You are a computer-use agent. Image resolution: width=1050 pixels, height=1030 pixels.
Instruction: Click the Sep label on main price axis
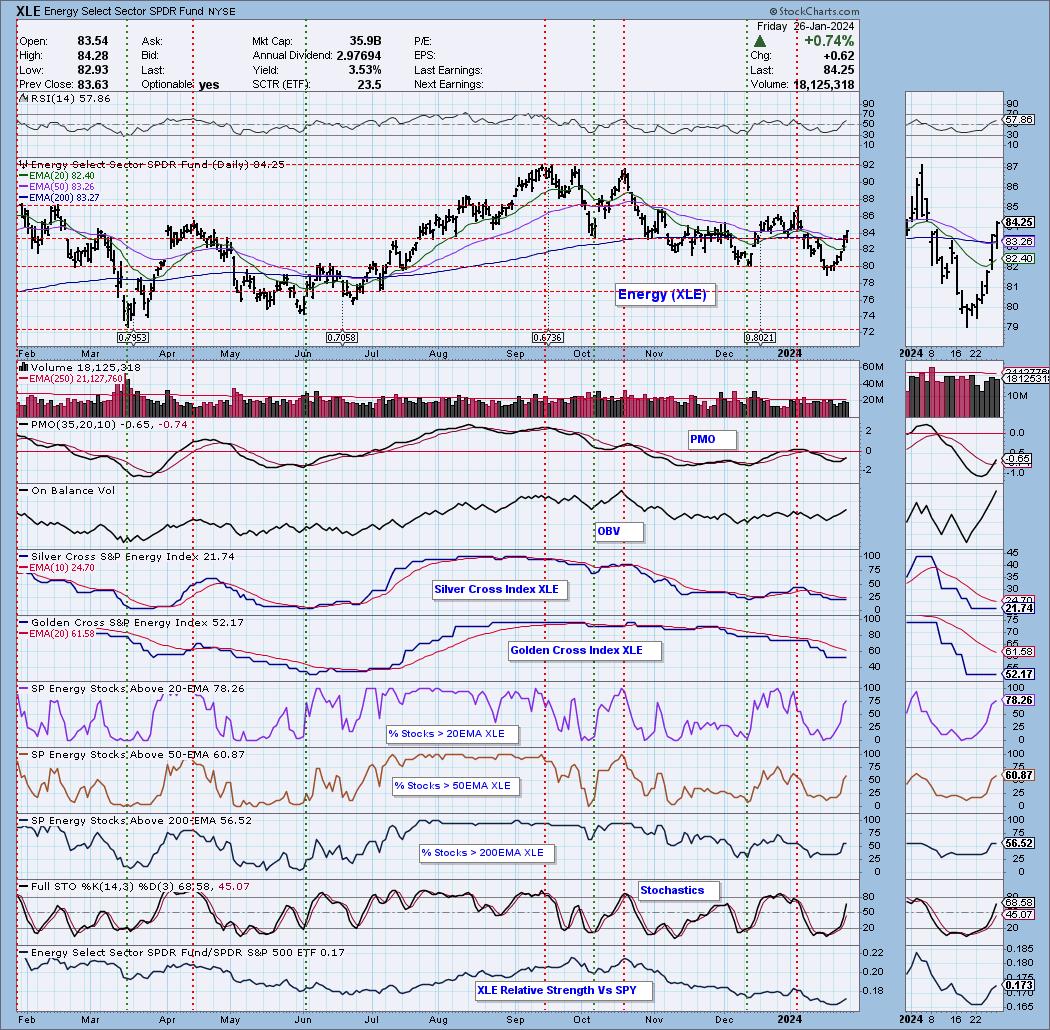click(x=515, y=354)
